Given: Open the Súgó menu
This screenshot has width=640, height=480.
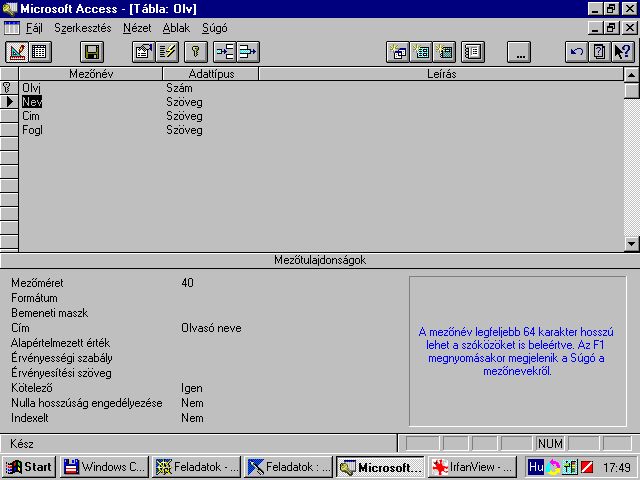Looking at the screenshot, I should tap(215, 28).
